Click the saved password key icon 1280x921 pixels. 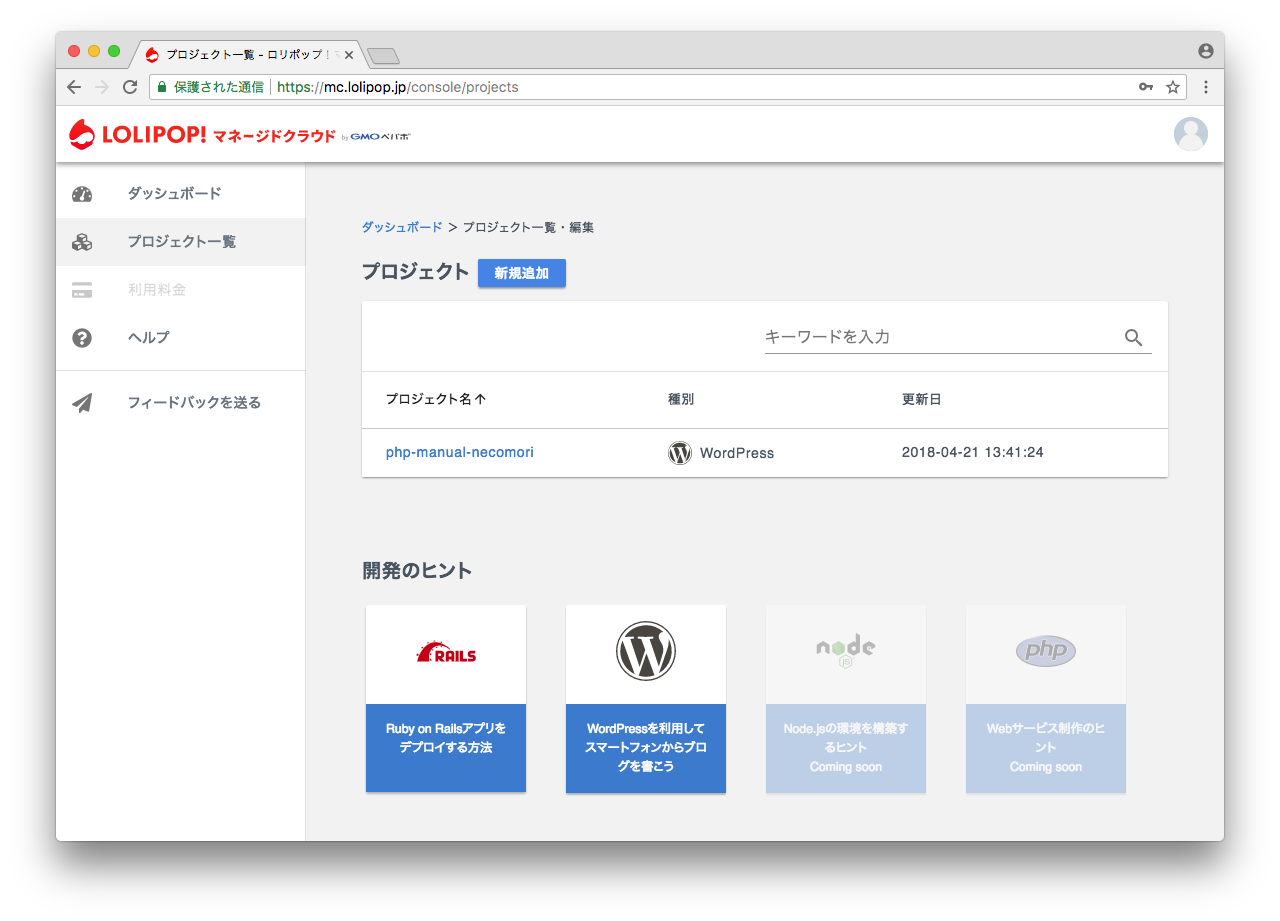click(1146, 87)
